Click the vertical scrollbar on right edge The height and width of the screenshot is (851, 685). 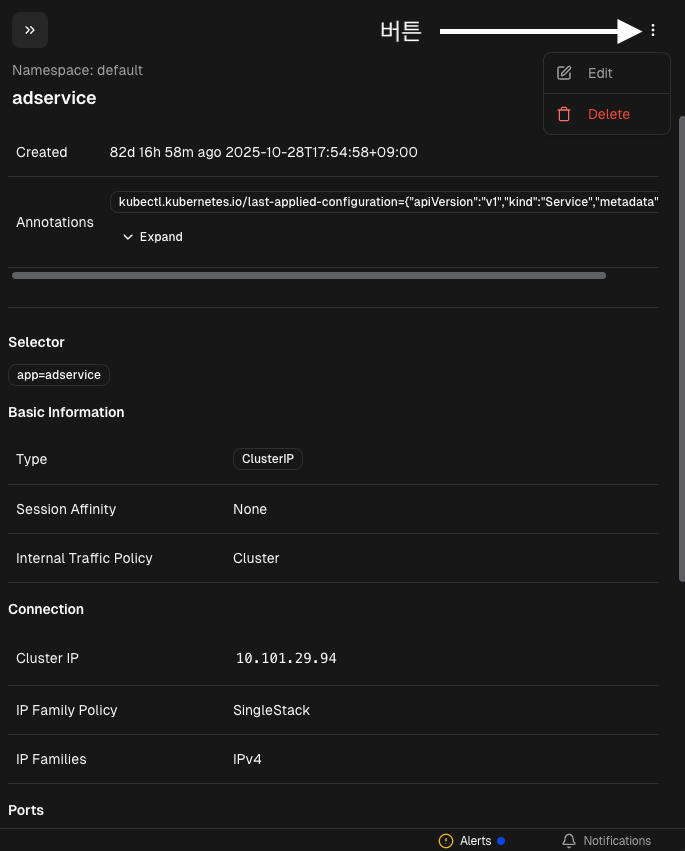click(x=681, y=350)
